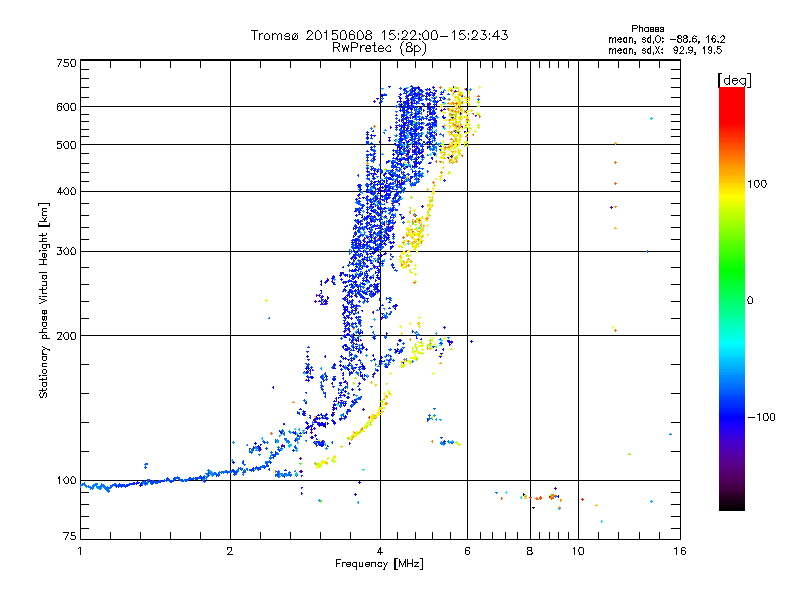The height and width of the screenshot is (600, 800).
Task: Click the y-axis tick label '200'
Action: [x=66, y=336]
